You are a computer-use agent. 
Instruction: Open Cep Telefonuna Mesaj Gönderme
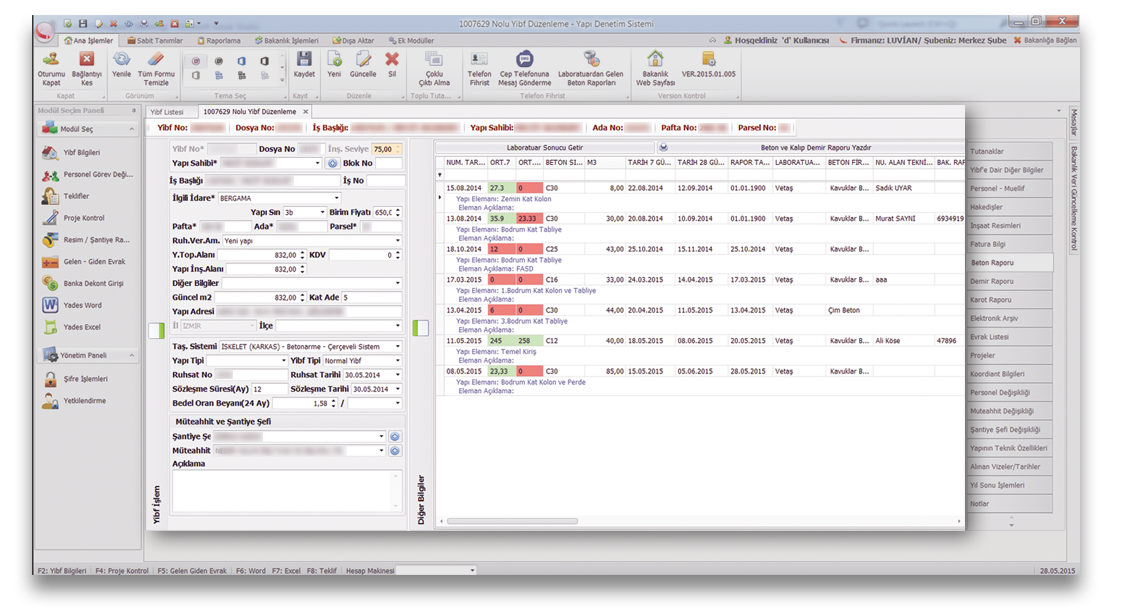(x=525, y=62)
